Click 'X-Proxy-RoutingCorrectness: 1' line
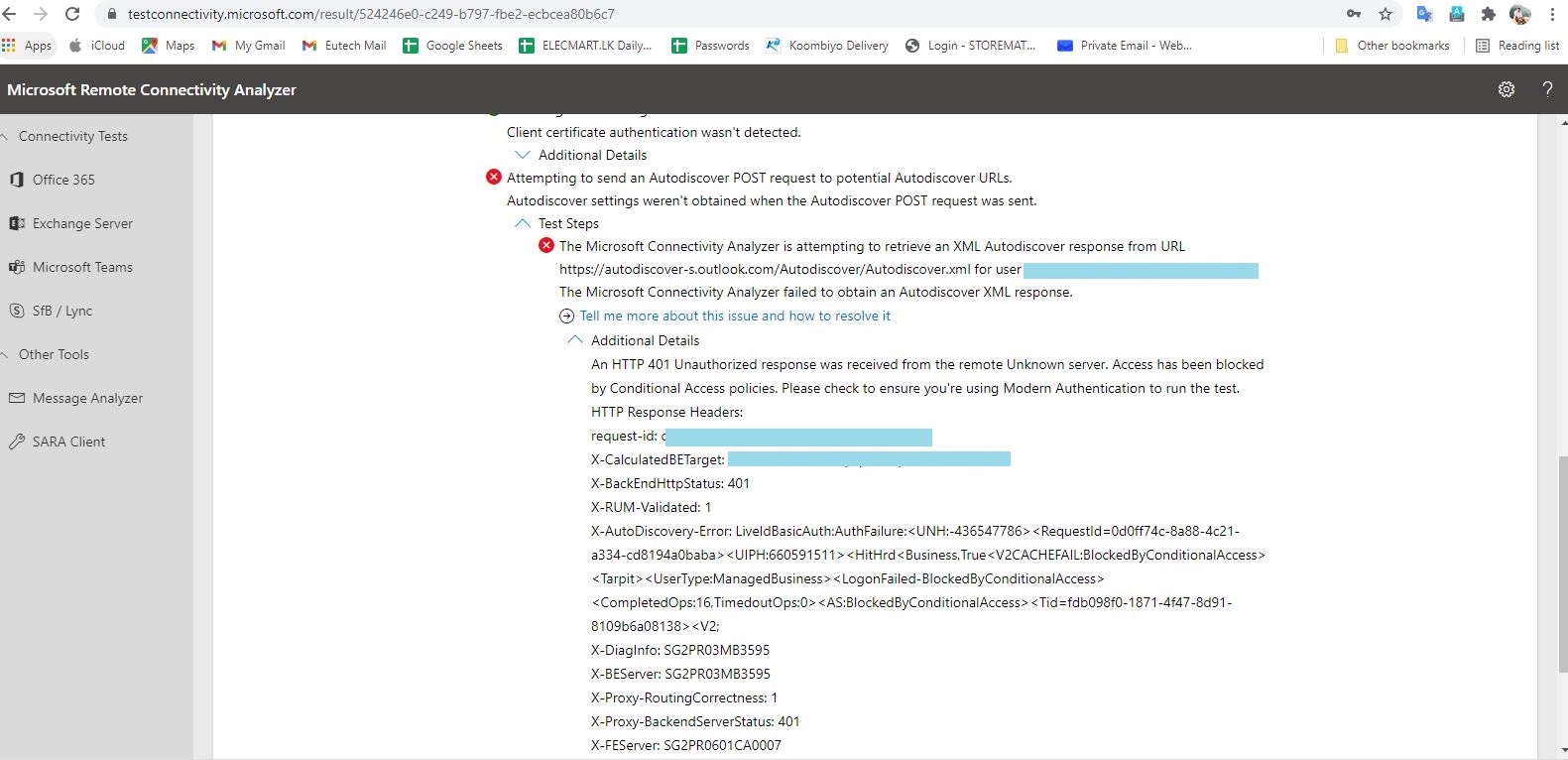This screenshot has height=760, width=1568. tap(684, 697)
